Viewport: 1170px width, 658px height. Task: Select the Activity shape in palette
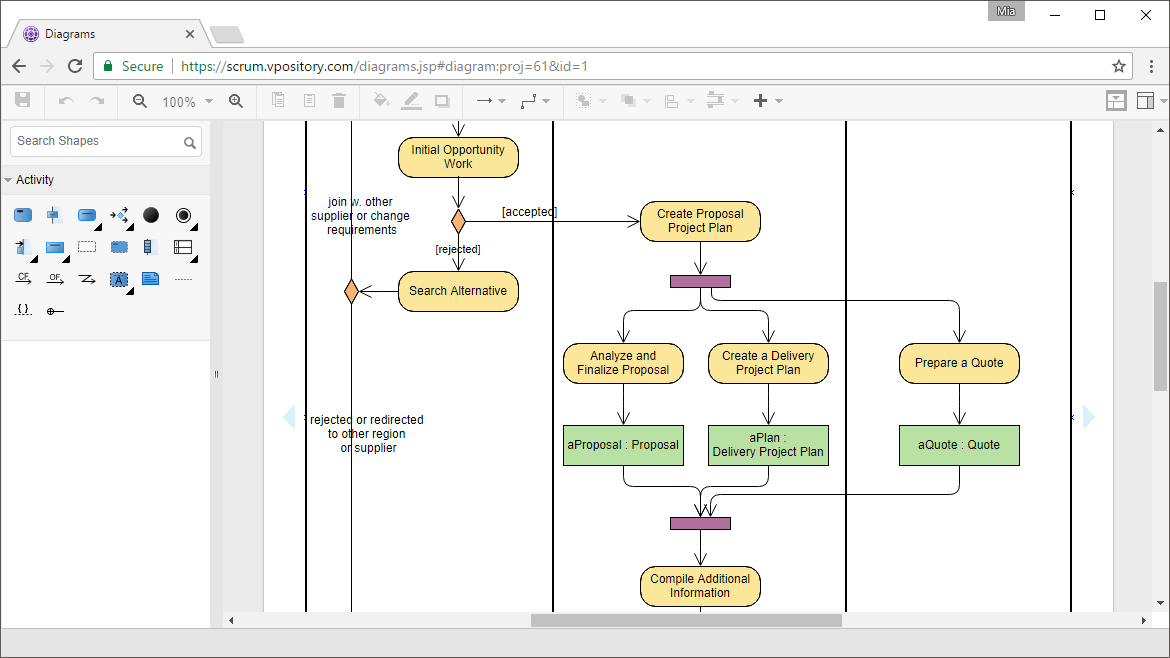(23, 216)
